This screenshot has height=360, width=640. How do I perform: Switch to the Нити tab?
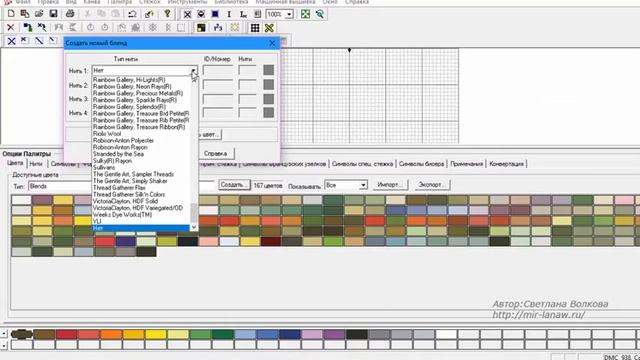[x=36, y=164]
